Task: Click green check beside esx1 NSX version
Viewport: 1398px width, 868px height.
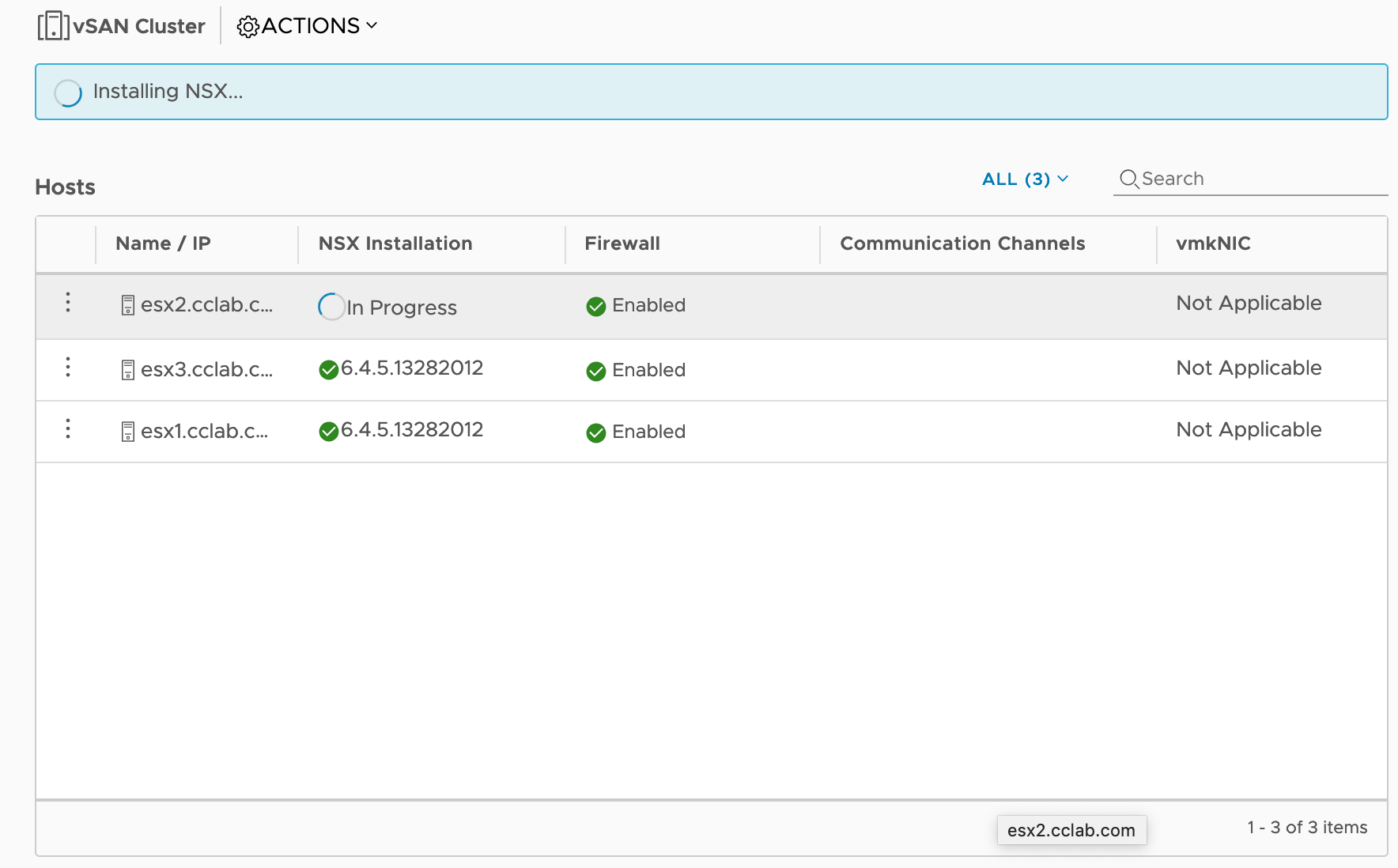Action: [329, 431]
